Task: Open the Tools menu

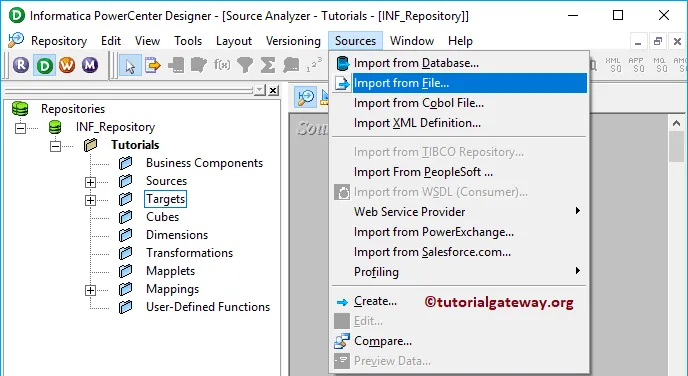Action: [x=188, y=41]
